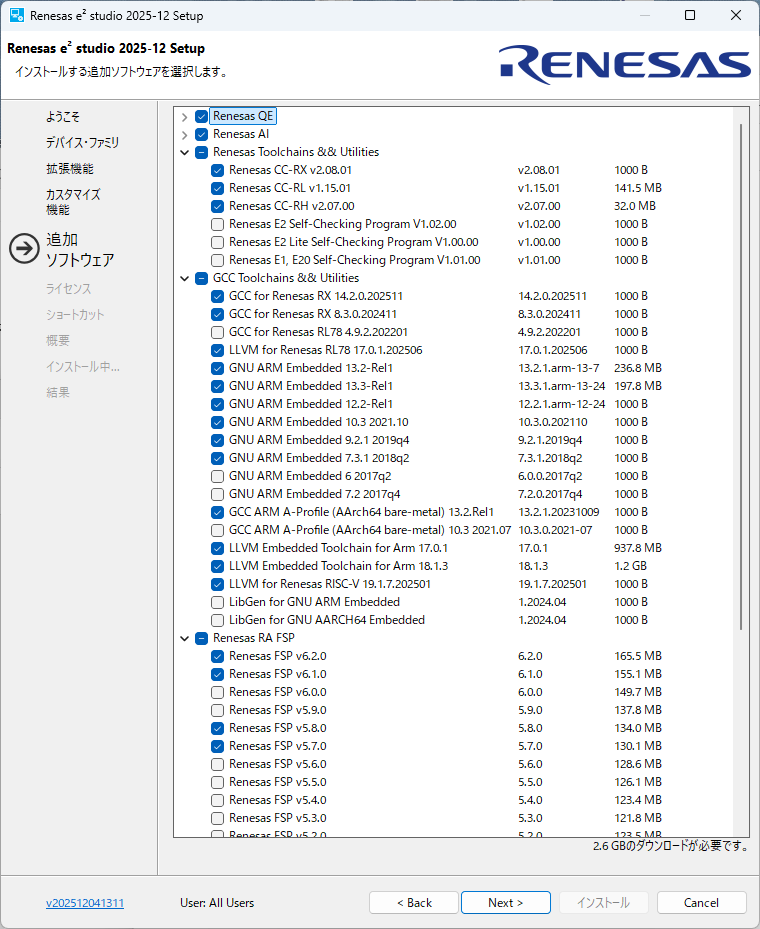Go to the ようこそ step in sidebar

coord(62,117)
